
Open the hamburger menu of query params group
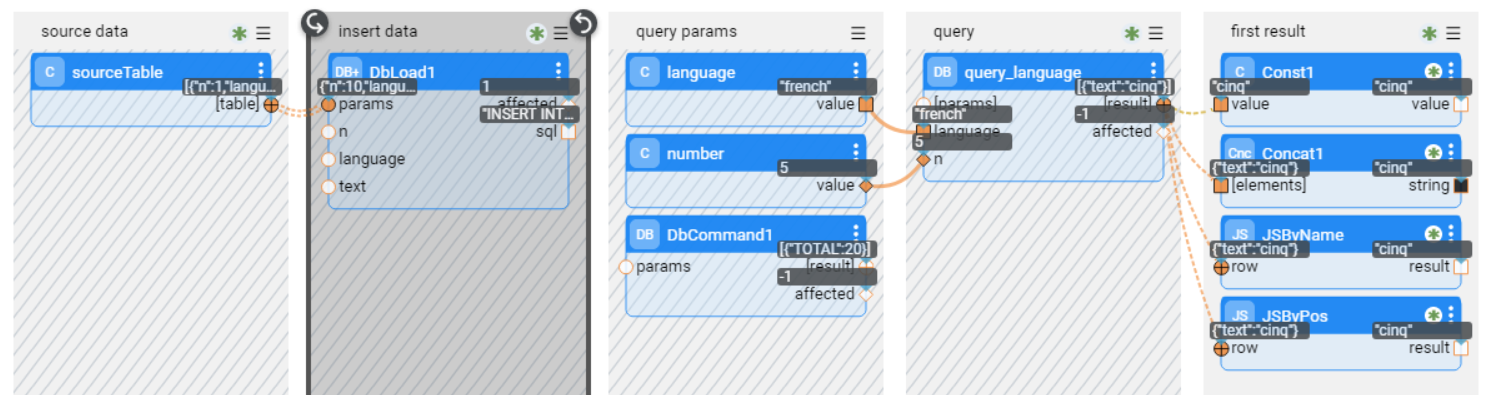(x=858, y=33)
